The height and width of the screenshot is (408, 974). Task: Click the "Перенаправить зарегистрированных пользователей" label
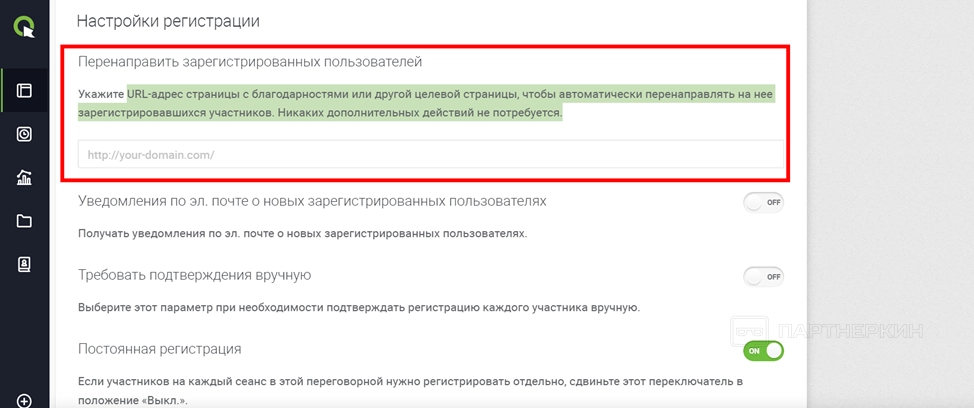tap(250, 62)
